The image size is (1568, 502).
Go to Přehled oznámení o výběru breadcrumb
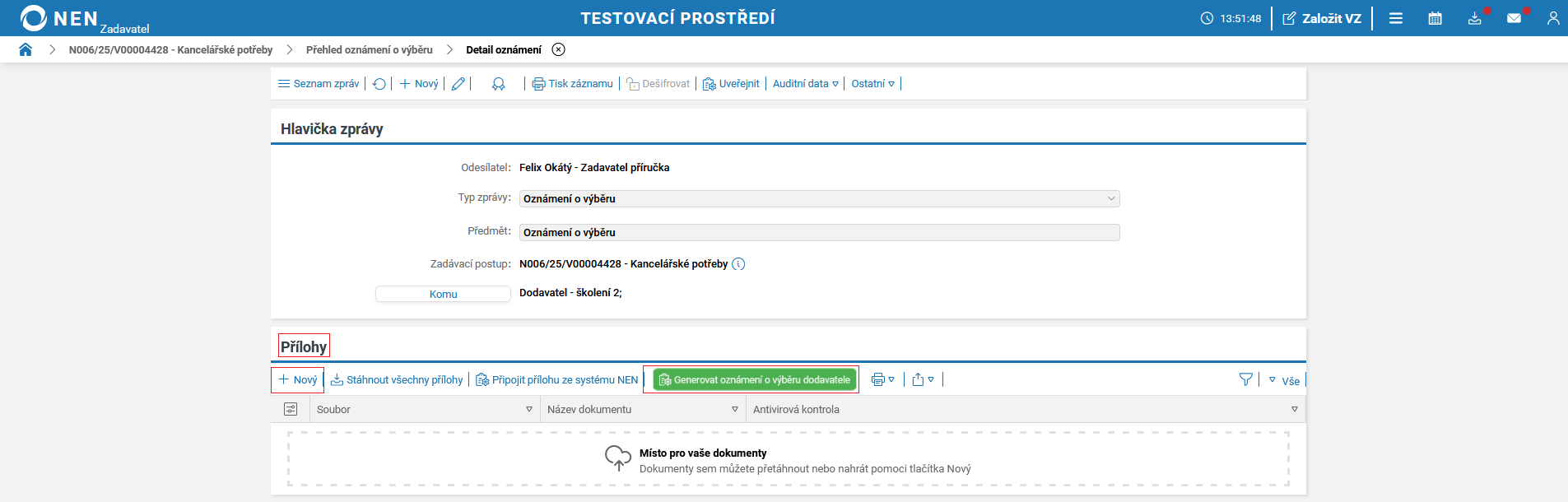369,49
